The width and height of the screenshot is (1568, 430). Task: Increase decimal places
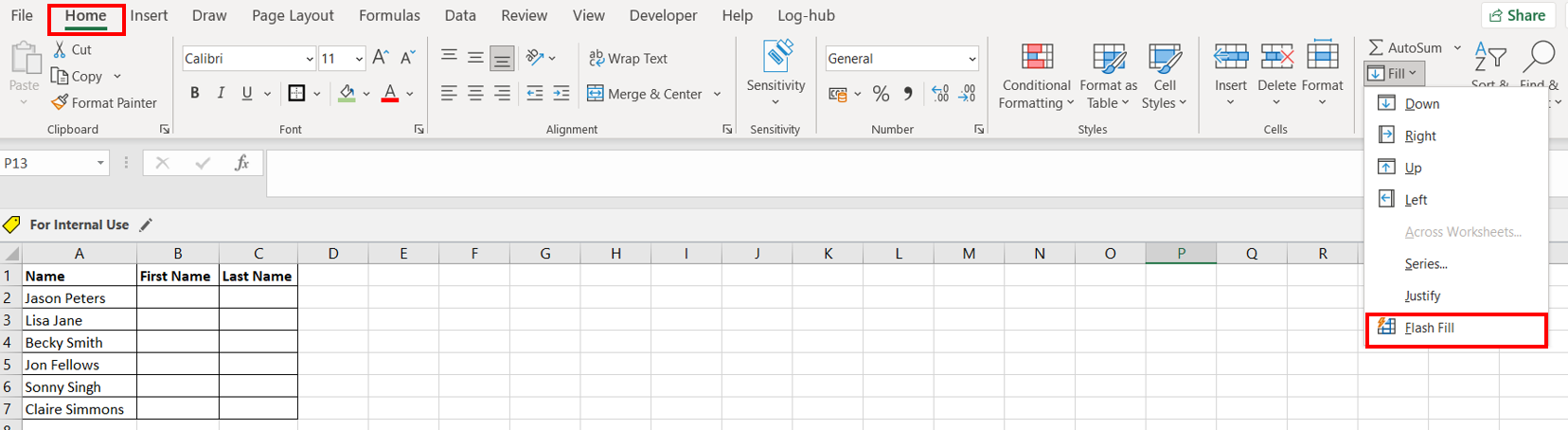coord(940,94)
